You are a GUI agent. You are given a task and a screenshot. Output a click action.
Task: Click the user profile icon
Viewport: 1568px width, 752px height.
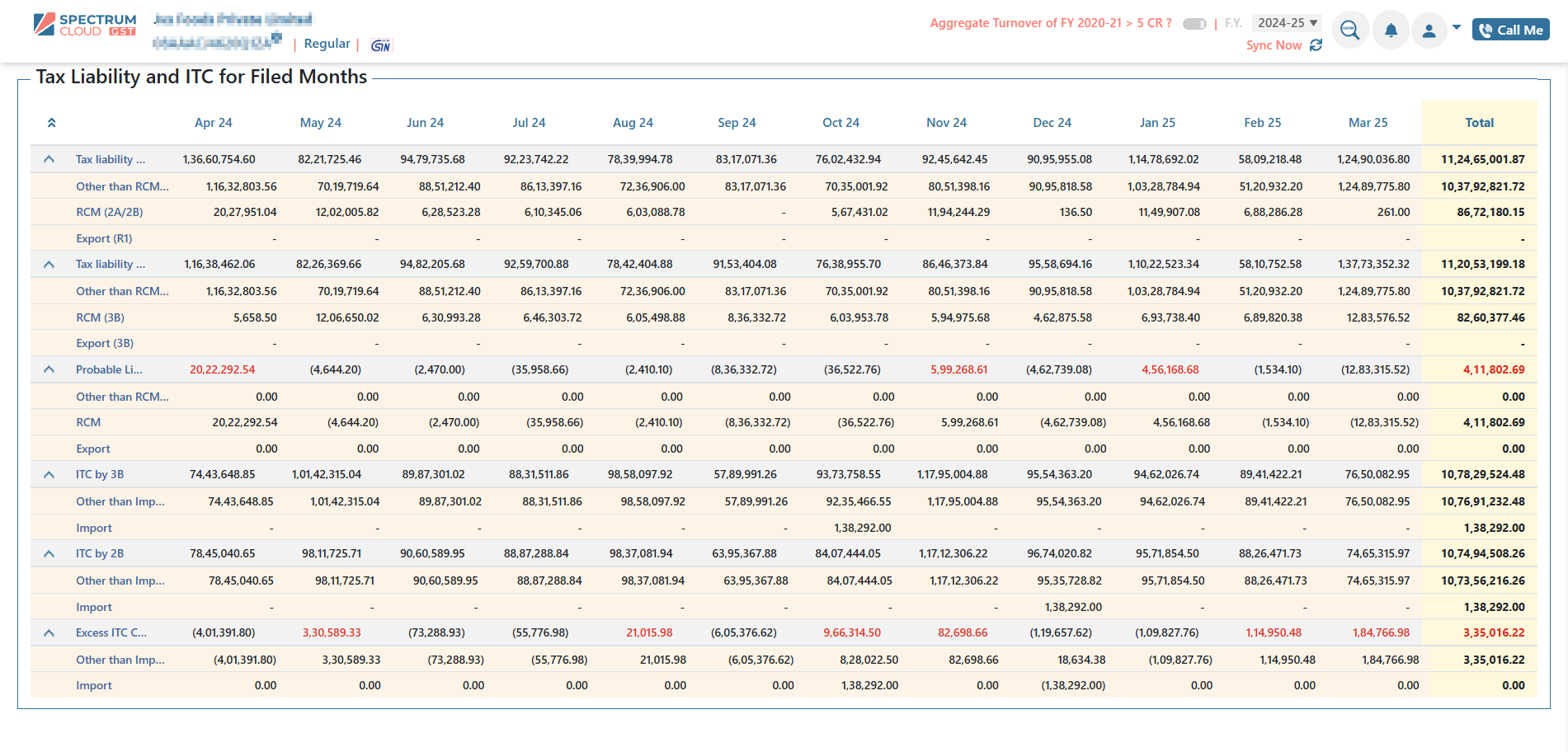click(x=1429, y=29)
